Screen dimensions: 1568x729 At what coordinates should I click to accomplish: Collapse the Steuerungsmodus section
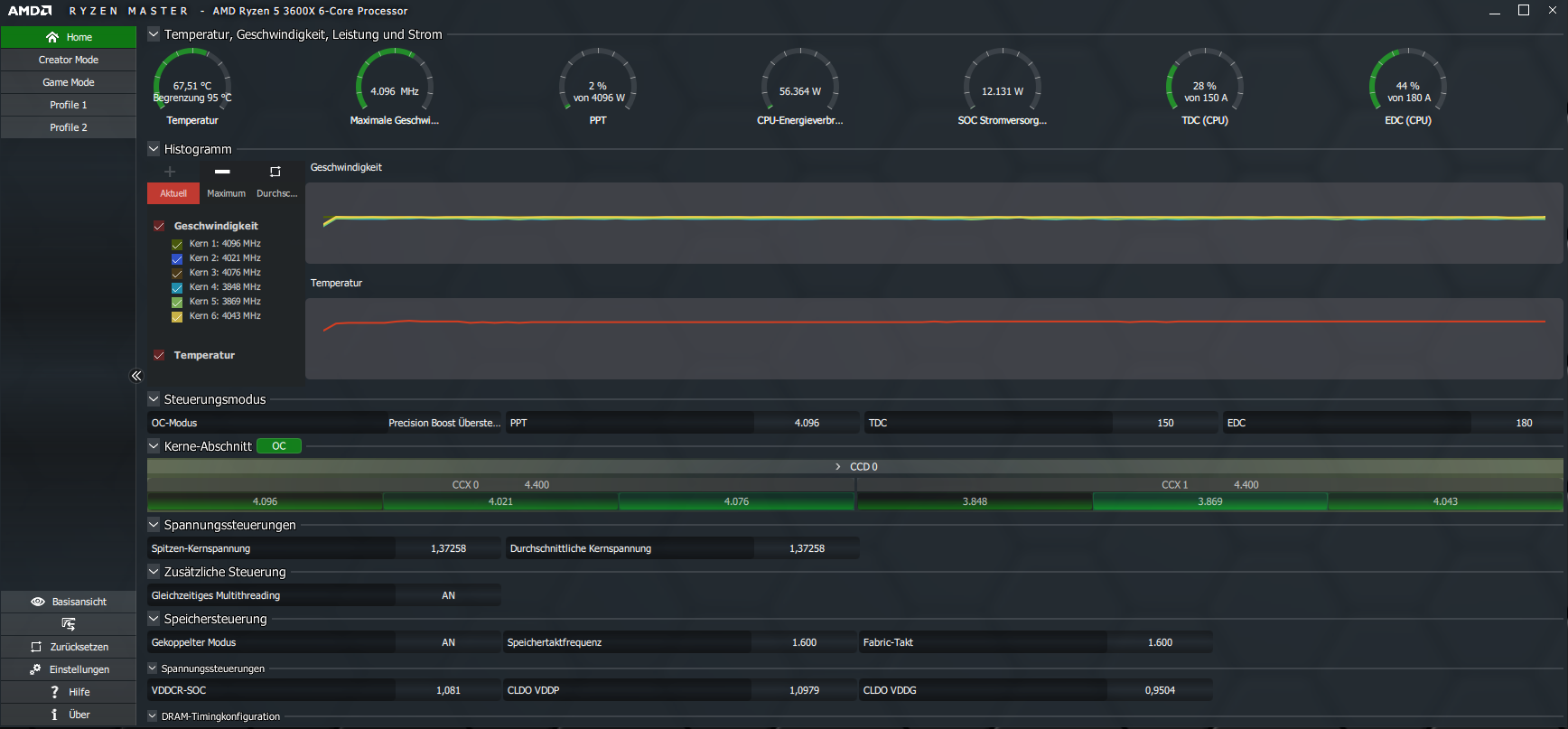[154, 399]
